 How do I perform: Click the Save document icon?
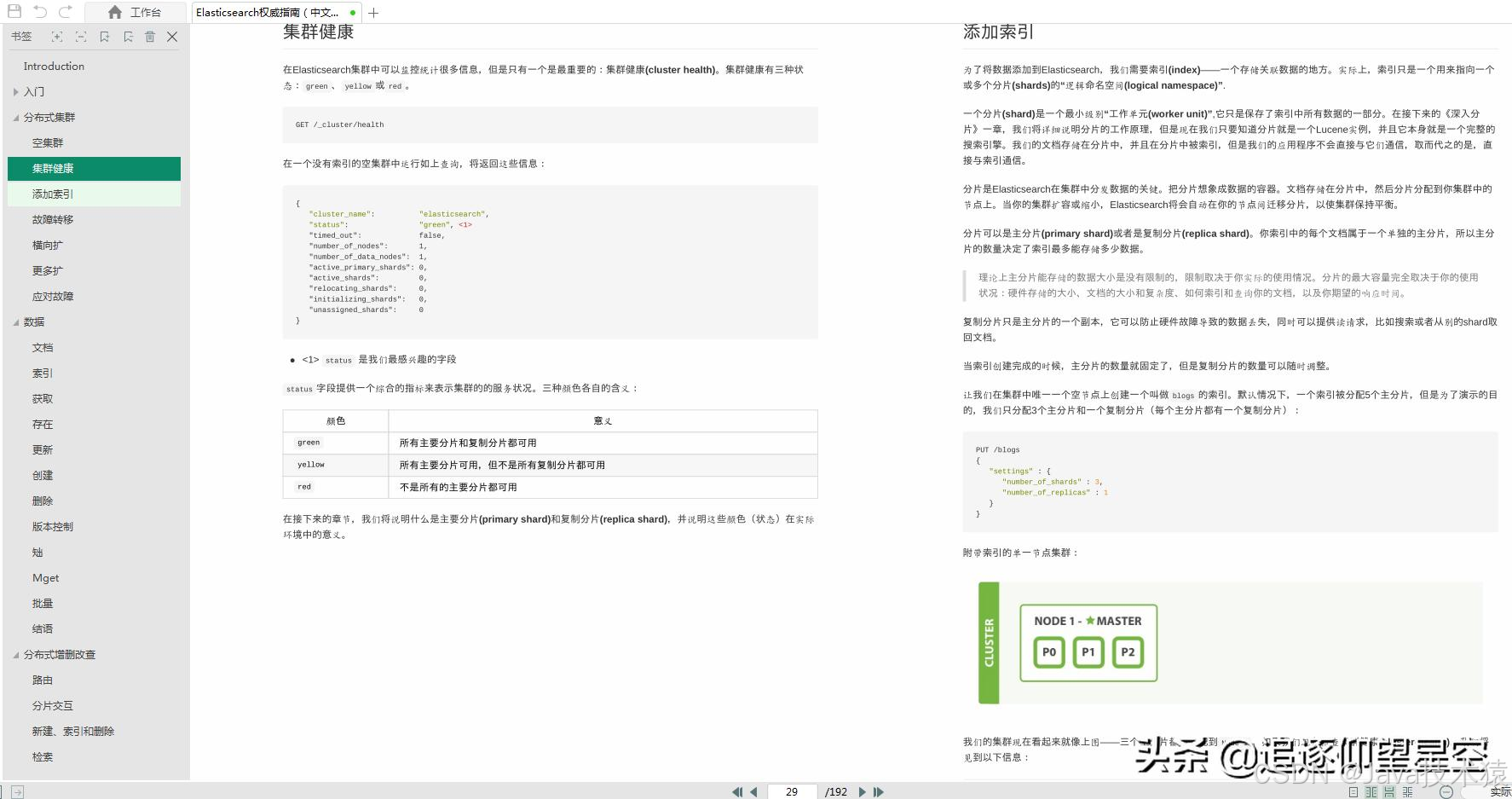tap(13, 12)
